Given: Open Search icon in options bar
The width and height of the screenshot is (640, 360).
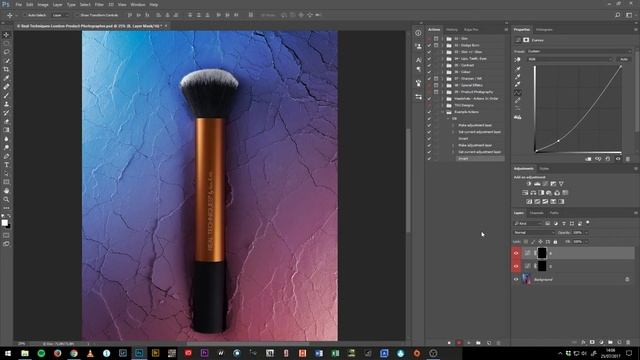Looking at the screenshot, I should click(x=618, y=15).
